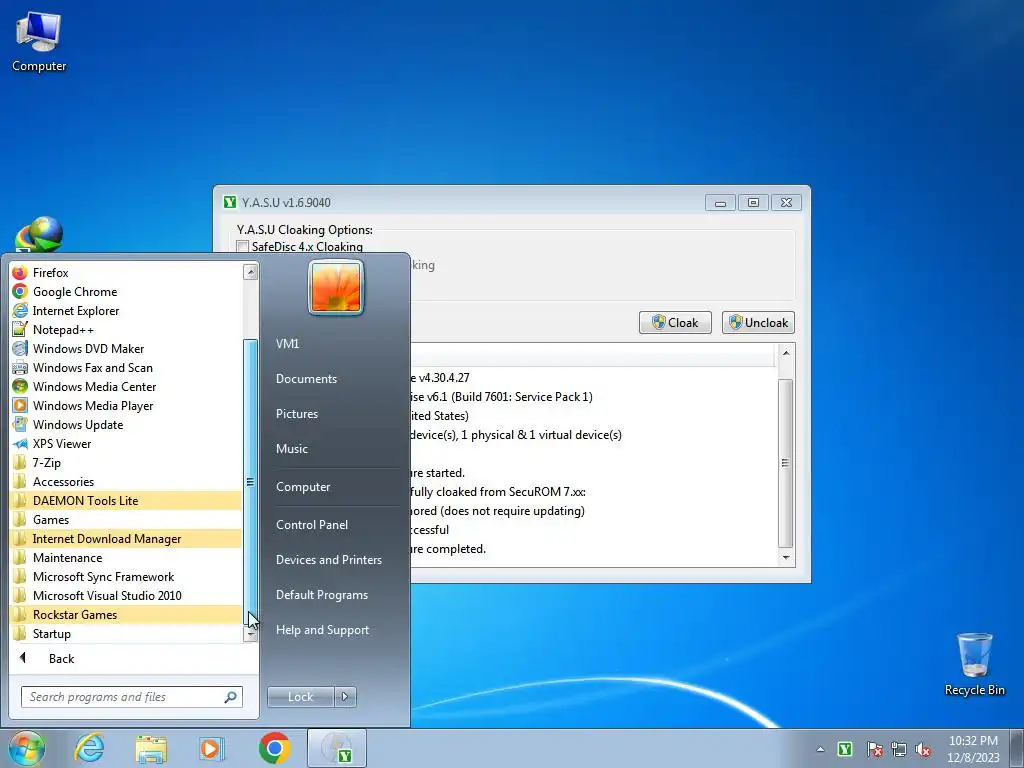Viewport: 1024px width, 768px height.
Task: Expand the Maintenance folder
Action: pos(125,557)
